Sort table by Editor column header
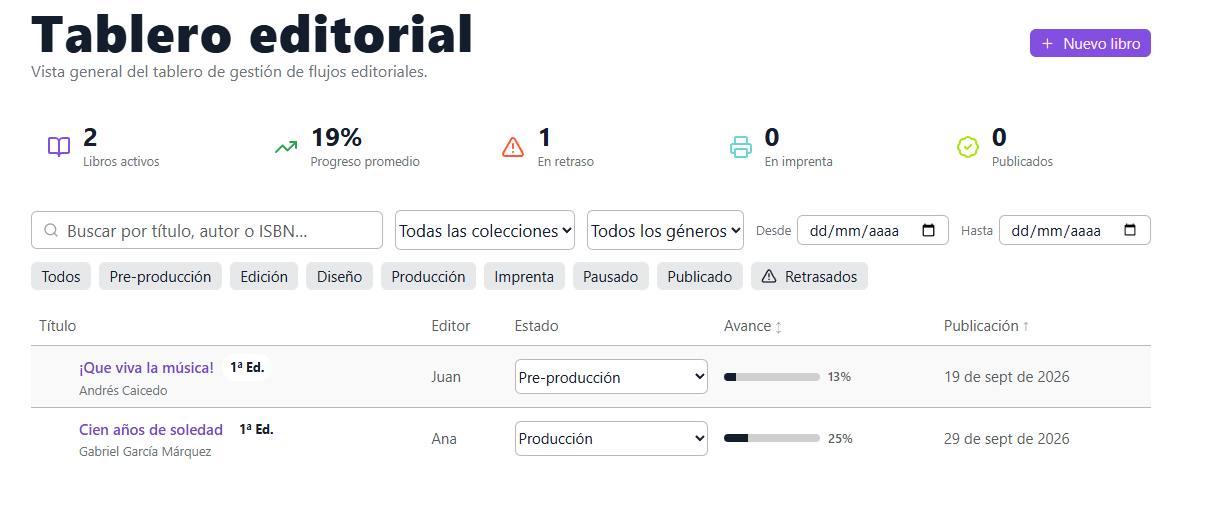Image resolution: width=1228 pixels, height=518 pixels. pyautogui.click(x=451, y=326)
